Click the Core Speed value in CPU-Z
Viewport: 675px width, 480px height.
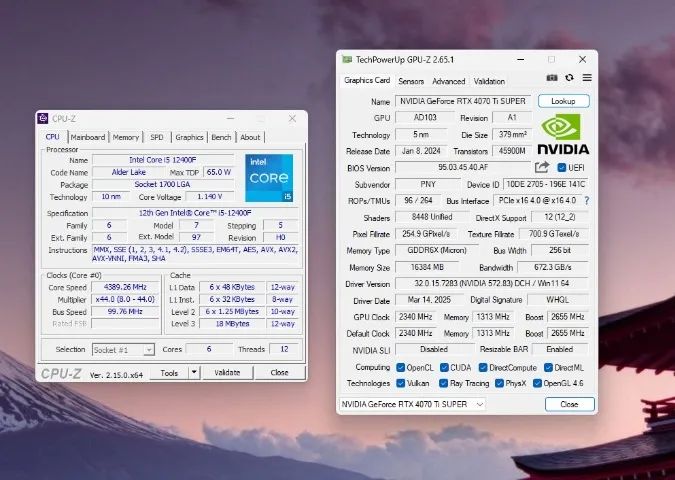[x=125, y=287]
